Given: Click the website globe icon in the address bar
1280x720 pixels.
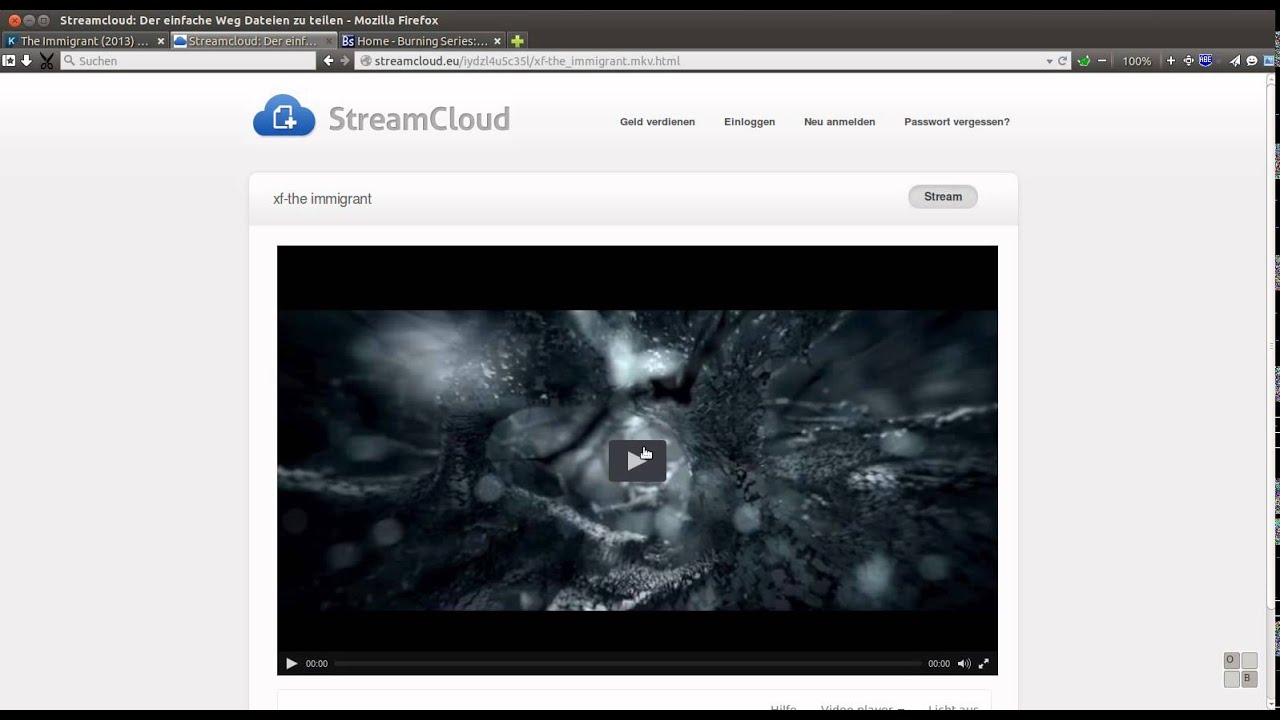Looking at the screenshot, I should tap(365, 61).
